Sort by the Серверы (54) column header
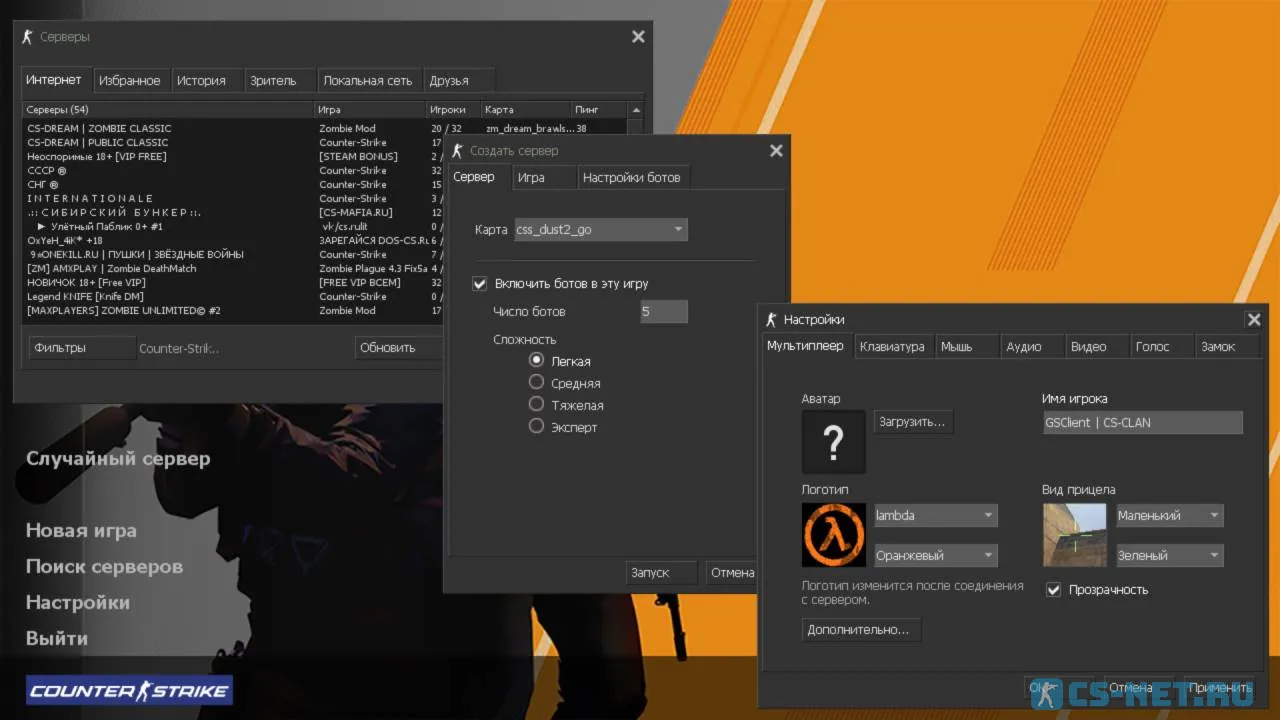This screenshot has width=1280, height=720. click(168, 110)
